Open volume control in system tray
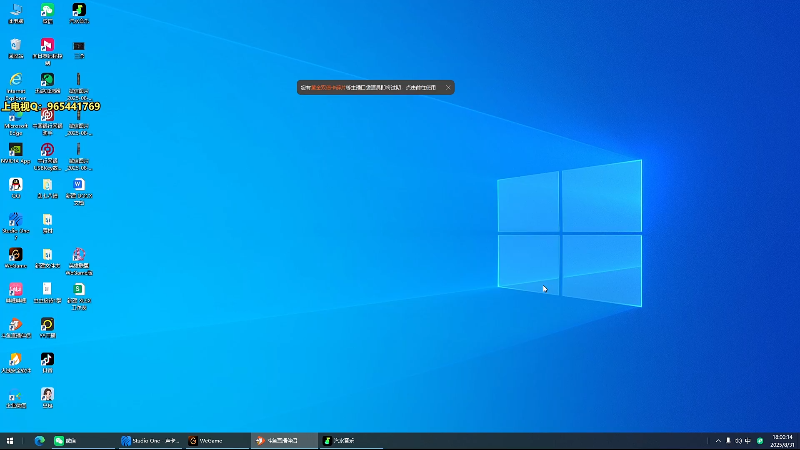The image size is (800, 450). [x=738, y=441]
